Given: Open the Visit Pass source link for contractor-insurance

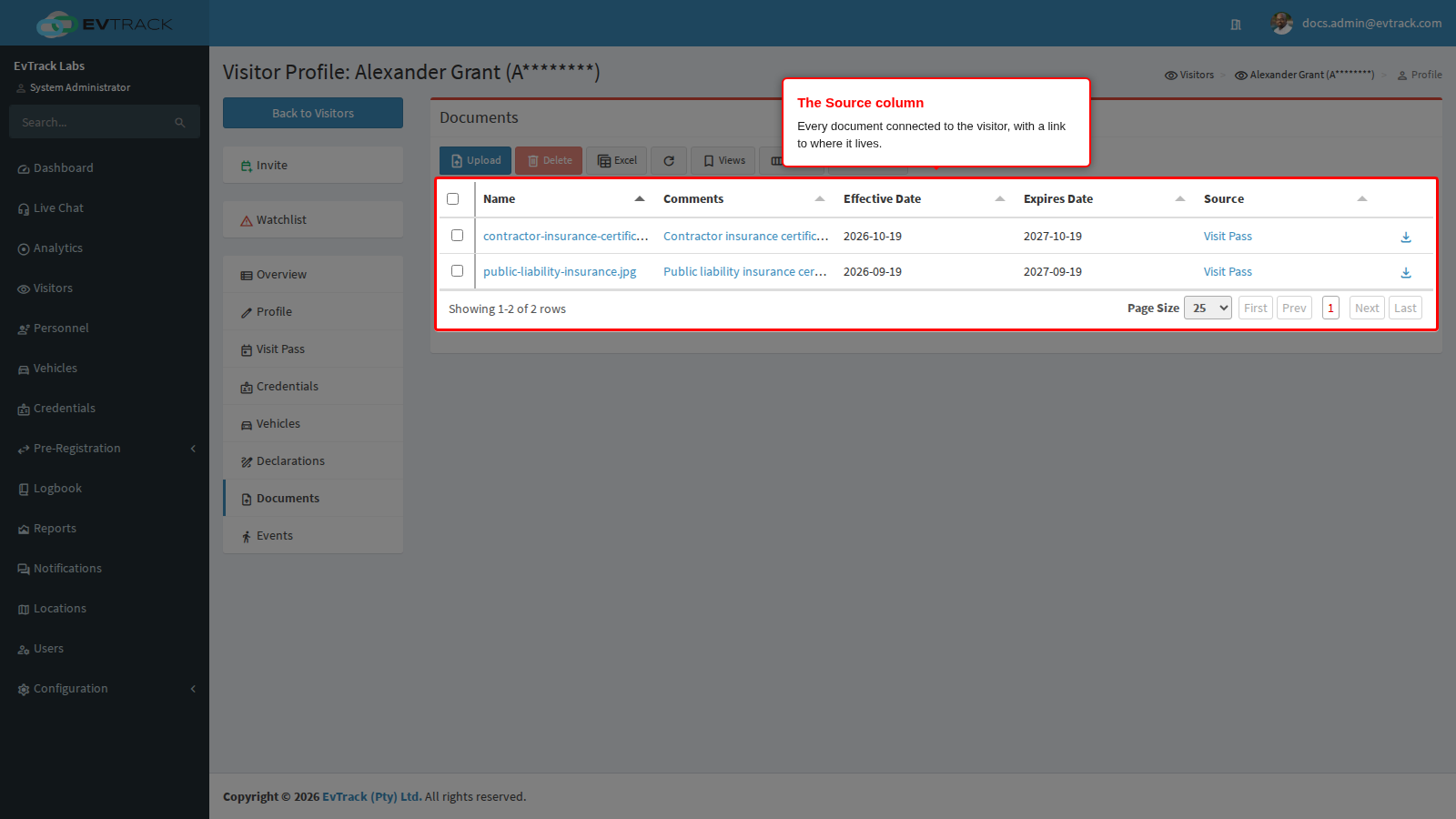Looking at the screenshot, I should pos(1228,237).
